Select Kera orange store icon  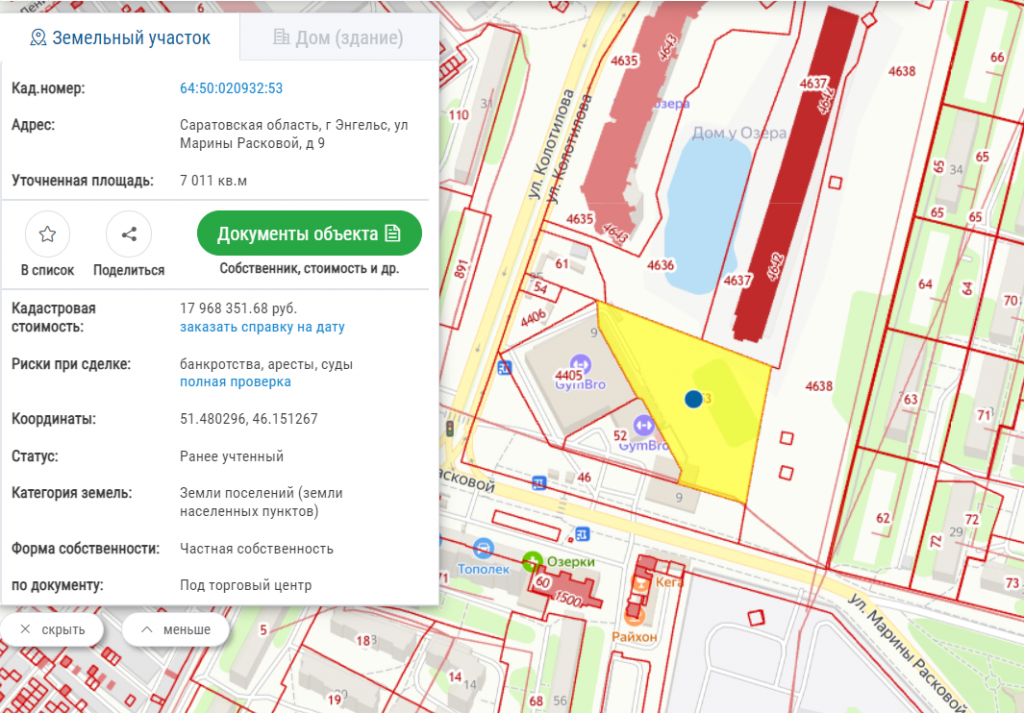(x=641, y=582)
